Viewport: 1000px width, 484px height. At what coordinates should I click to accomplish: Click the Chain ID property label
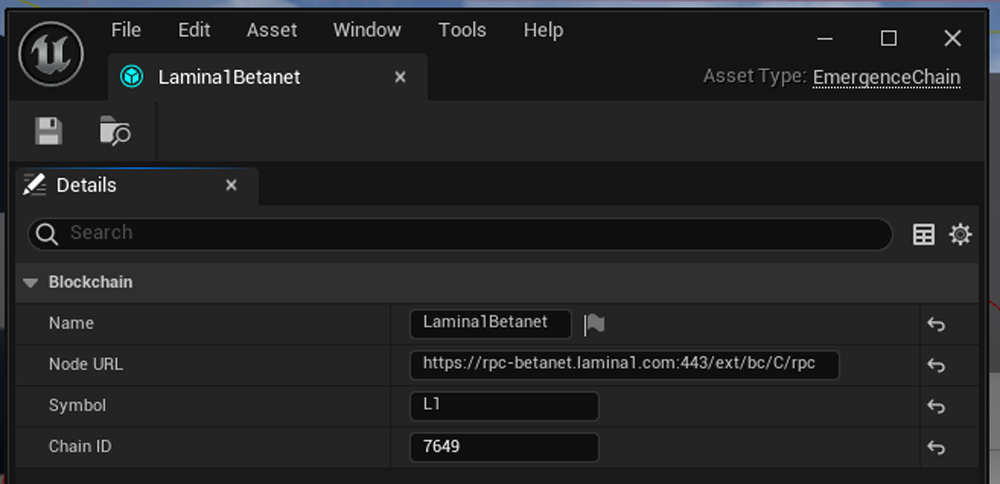pos(80,446)
